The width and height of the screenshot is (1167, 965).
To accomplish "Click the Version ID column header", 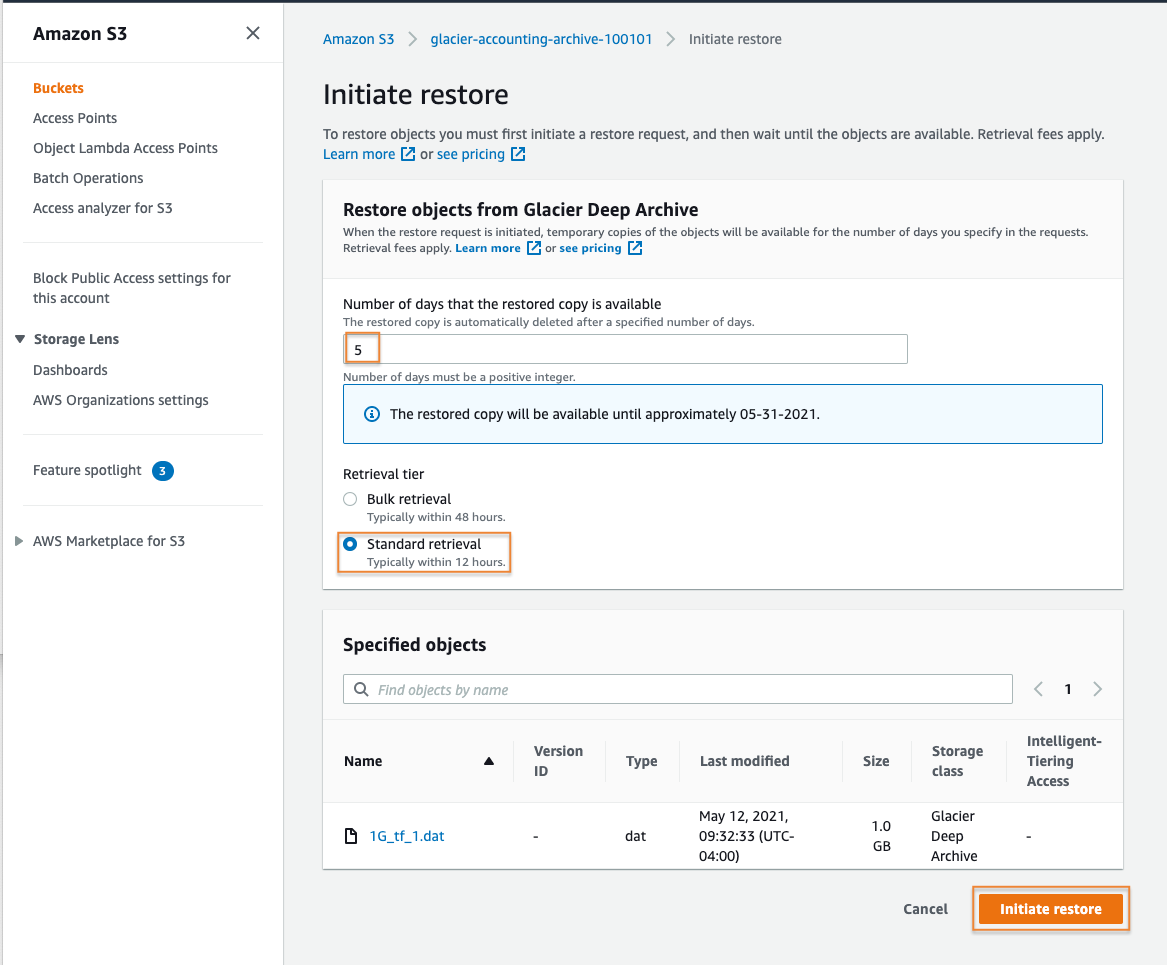I will click(558, 761).
